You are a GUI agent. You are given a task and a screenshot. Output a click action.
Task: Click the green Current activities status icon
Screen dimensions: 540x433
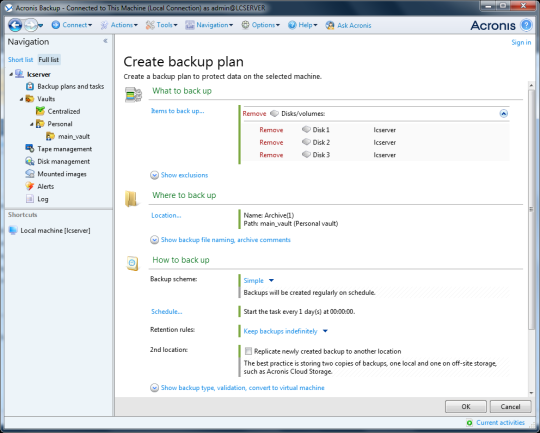[x=469, y=423]
